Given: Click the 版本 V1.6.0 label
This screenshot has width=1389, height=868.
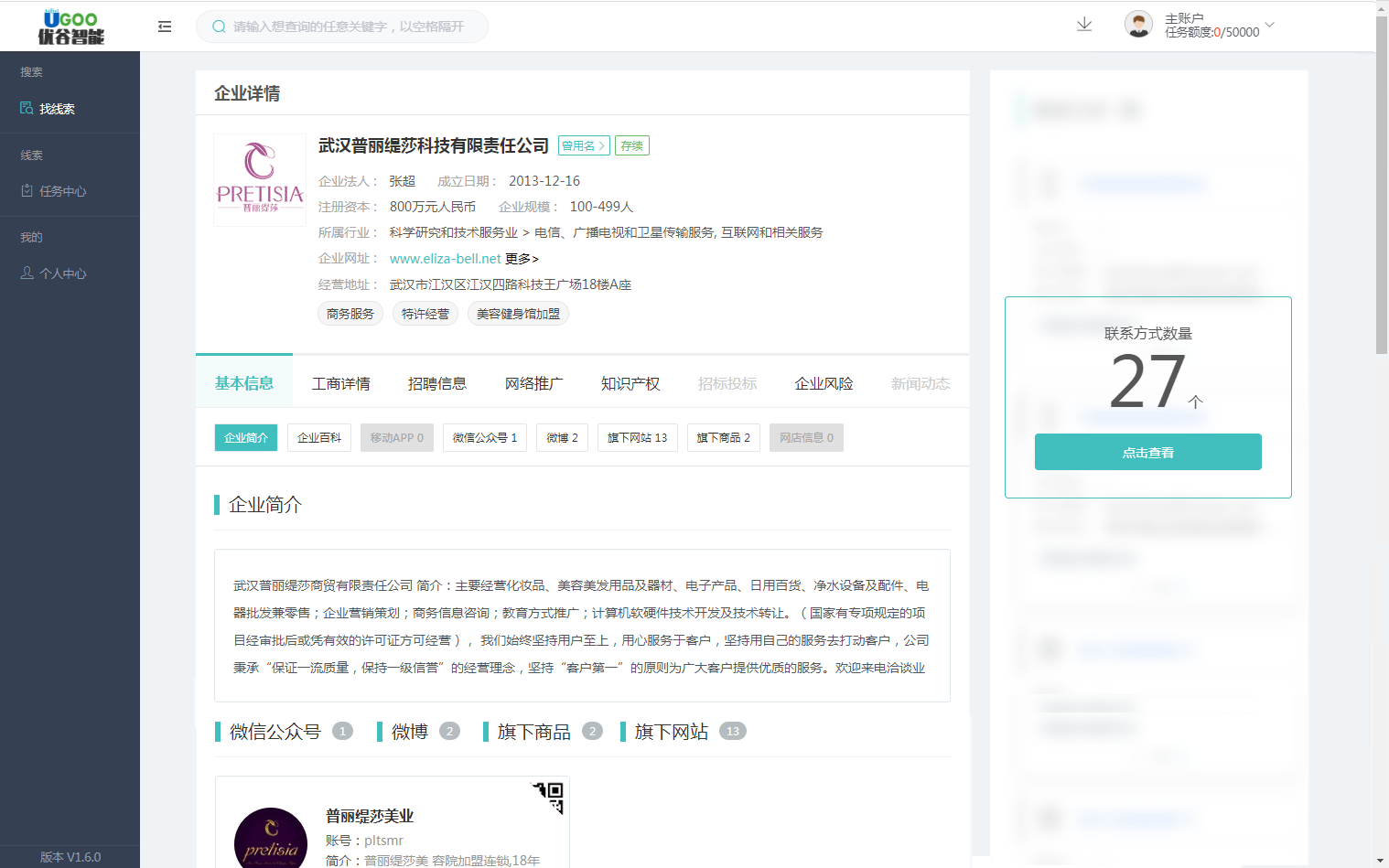Looking at the screenshot, I should point(70,857).
